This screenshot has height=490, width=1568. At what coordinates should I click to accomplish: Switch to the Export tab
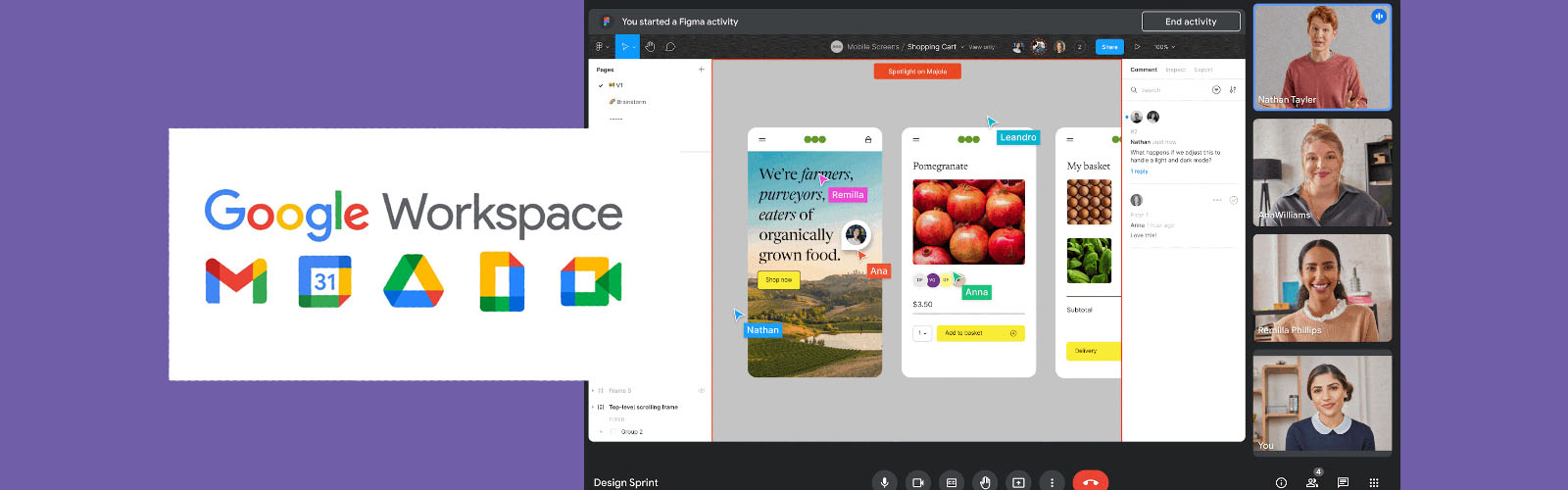pos(1203,70)
